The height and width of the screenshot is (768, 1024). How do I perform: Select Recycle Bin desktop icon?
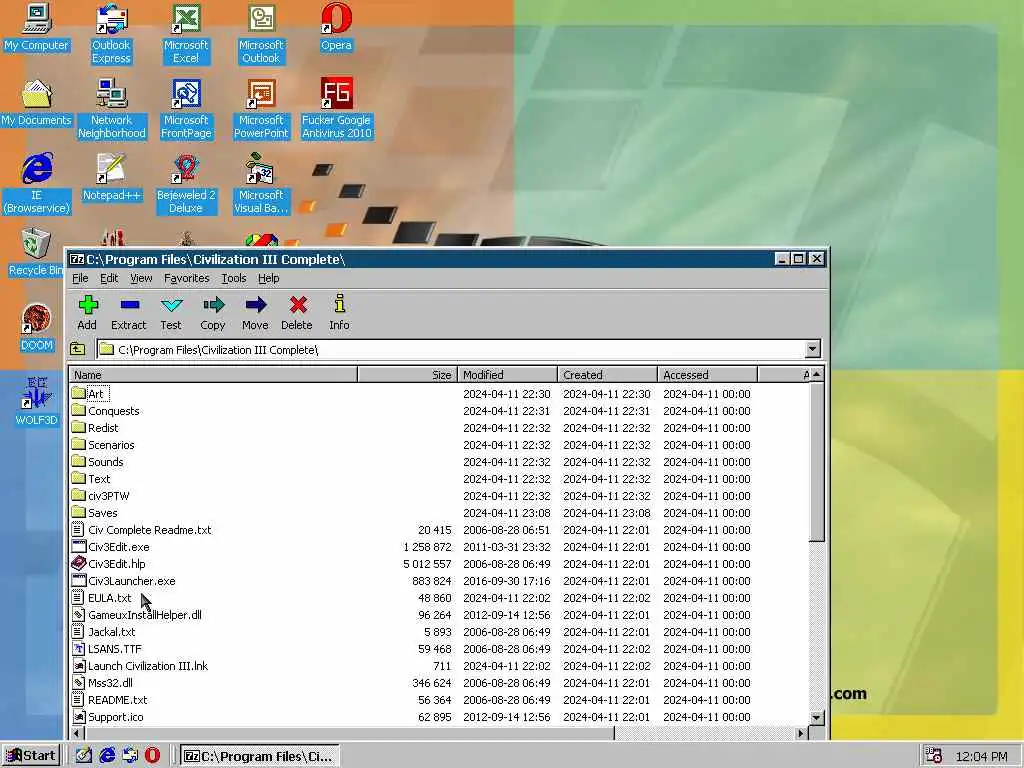click(36, 253)
